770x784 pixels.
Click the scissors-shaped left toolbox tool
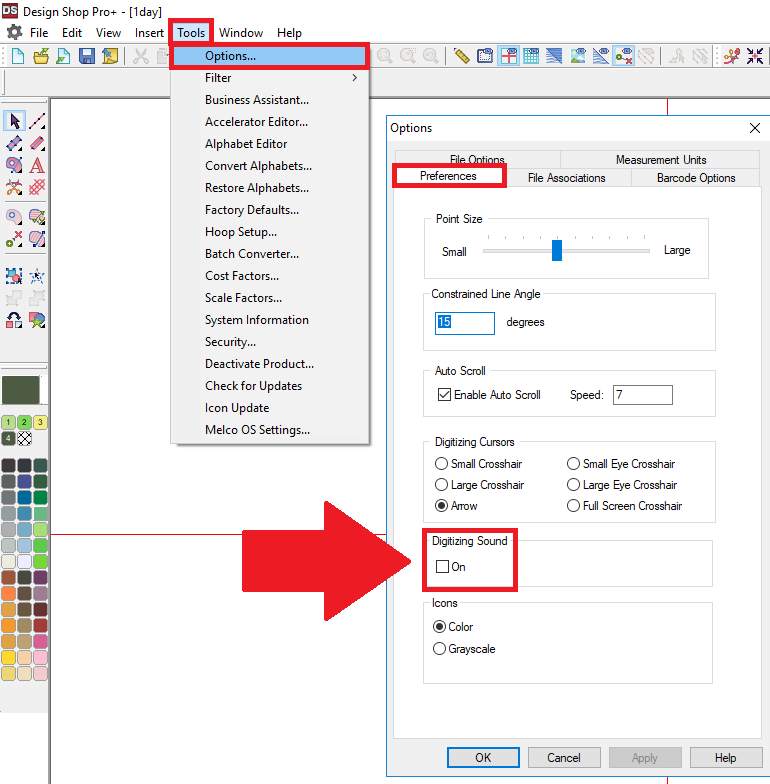tap(14, 187)
